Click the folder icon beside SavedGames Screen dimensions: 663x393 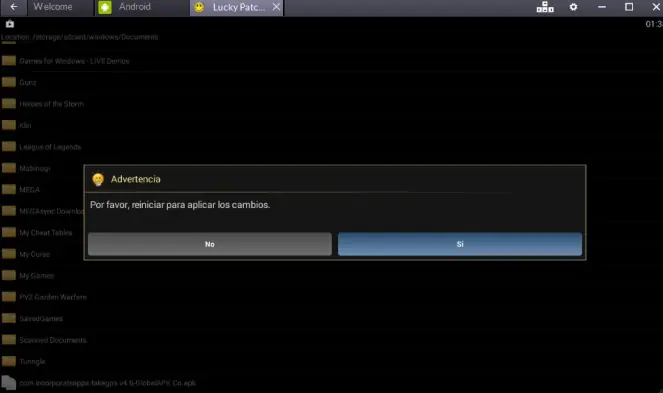point(8,318)
